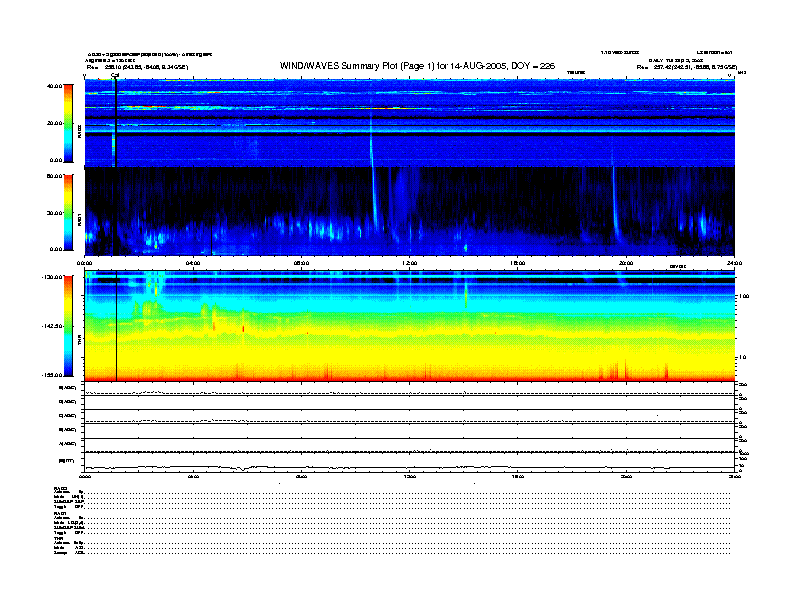Click the 30.00 label on RAD1 scale

point(55,213)
